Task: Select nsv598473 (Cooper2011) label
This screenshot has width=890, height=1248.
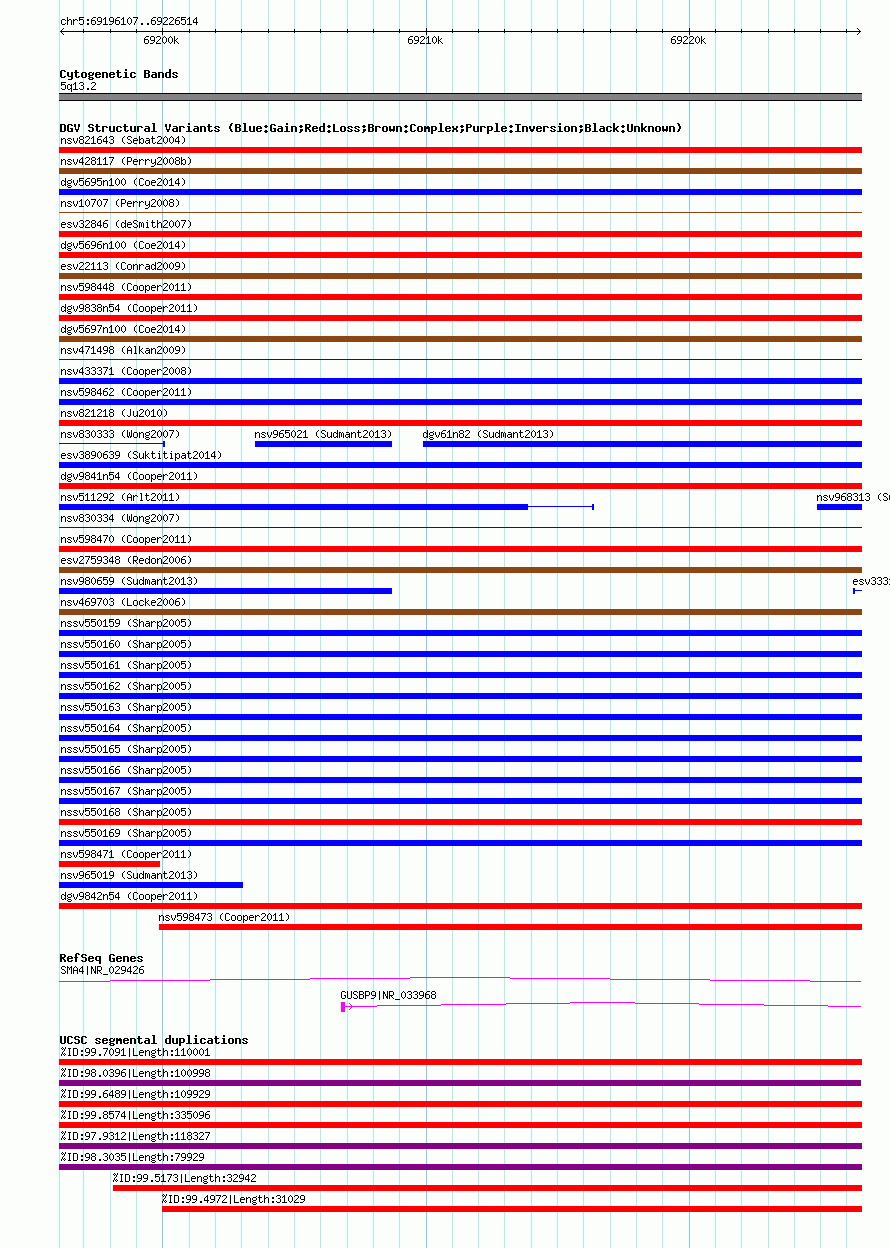Action: pos(224,917)
